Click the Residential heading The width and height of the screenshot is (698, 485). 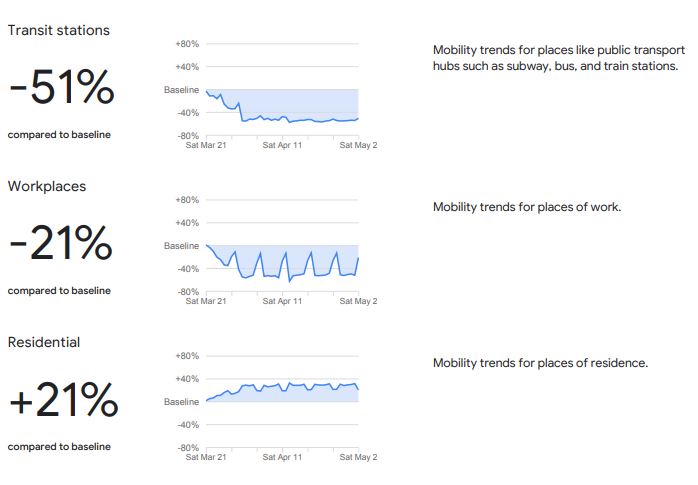(44, 342)
